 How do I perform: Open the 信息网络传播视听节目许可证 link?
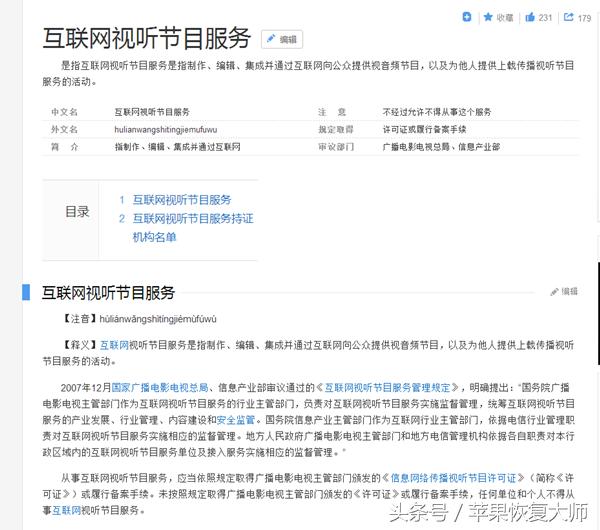(x=453, y=478)
